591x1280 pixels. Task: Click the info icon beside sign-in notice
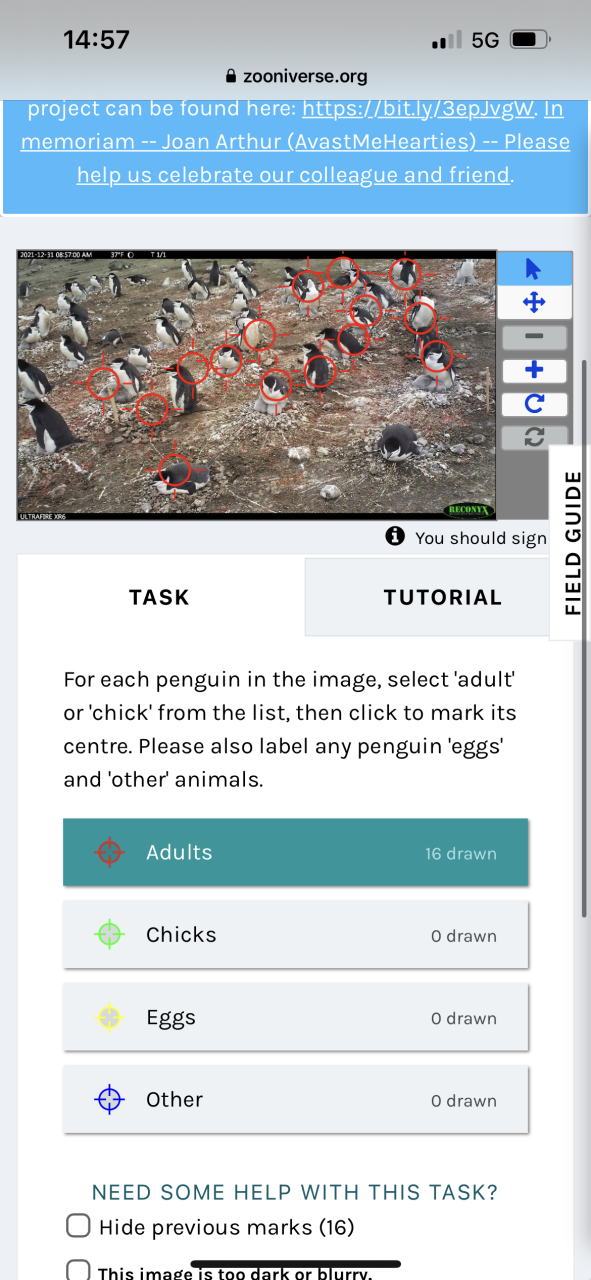[x=395, y=537]
